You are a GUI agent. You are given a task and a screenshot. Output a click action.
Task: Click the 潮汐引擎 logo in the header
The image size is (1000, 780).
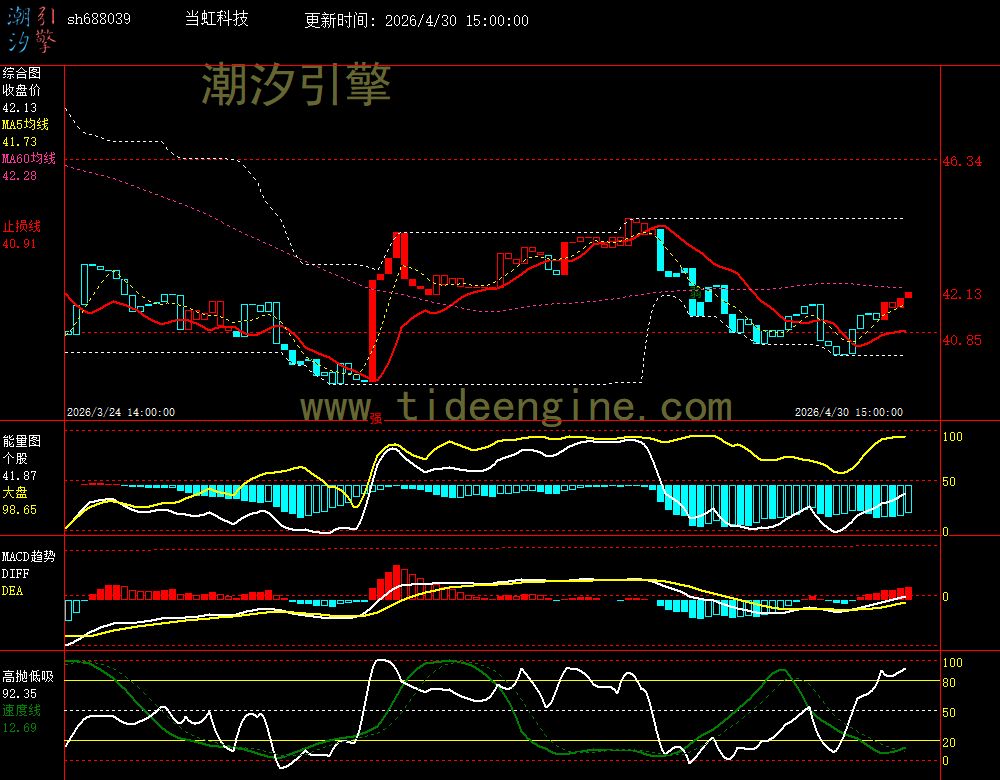point(31,29)
